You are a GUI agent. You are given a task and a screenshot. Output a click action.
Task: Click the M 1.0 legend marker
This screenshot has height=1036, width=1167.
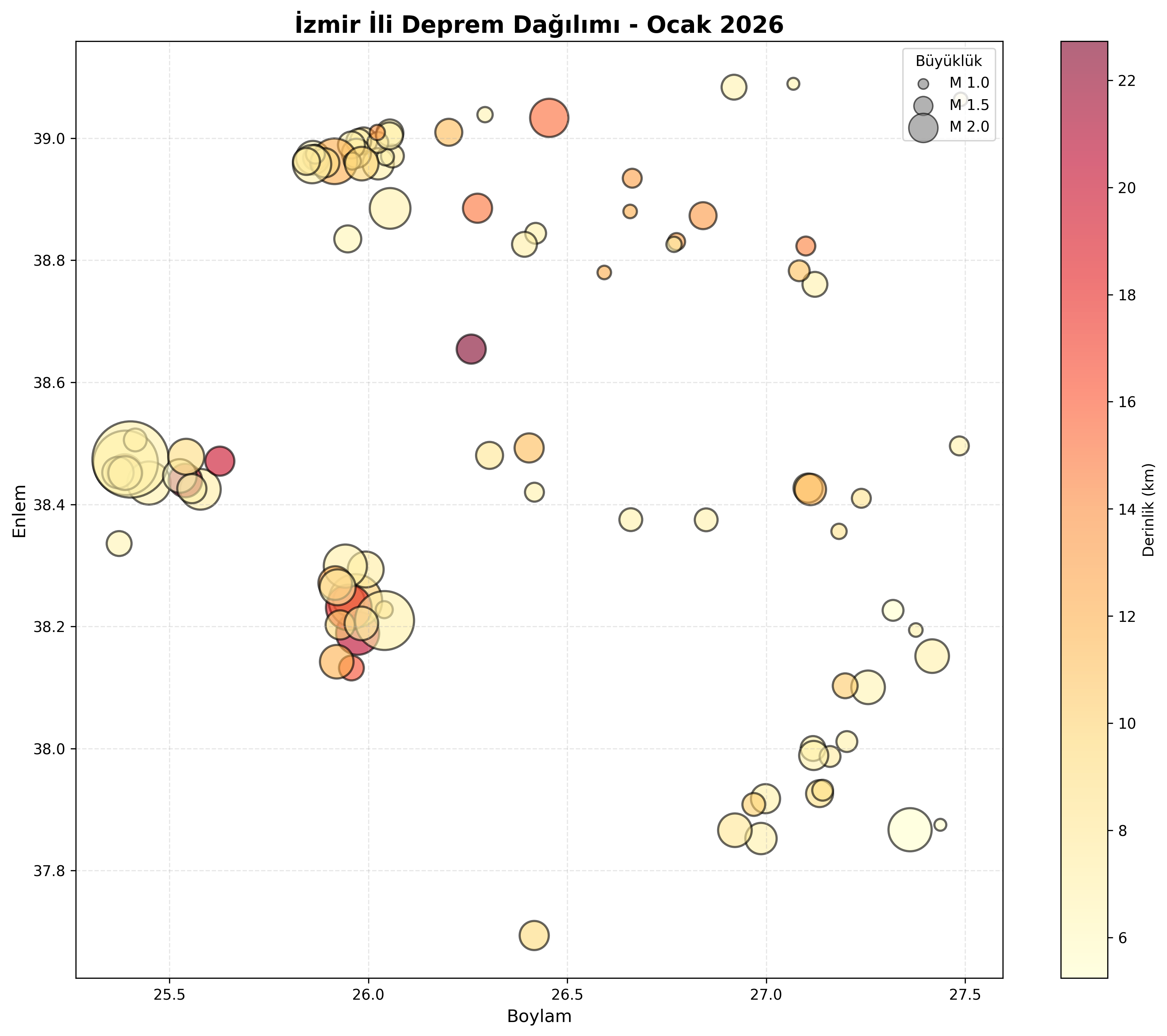[x=923, y=83]
